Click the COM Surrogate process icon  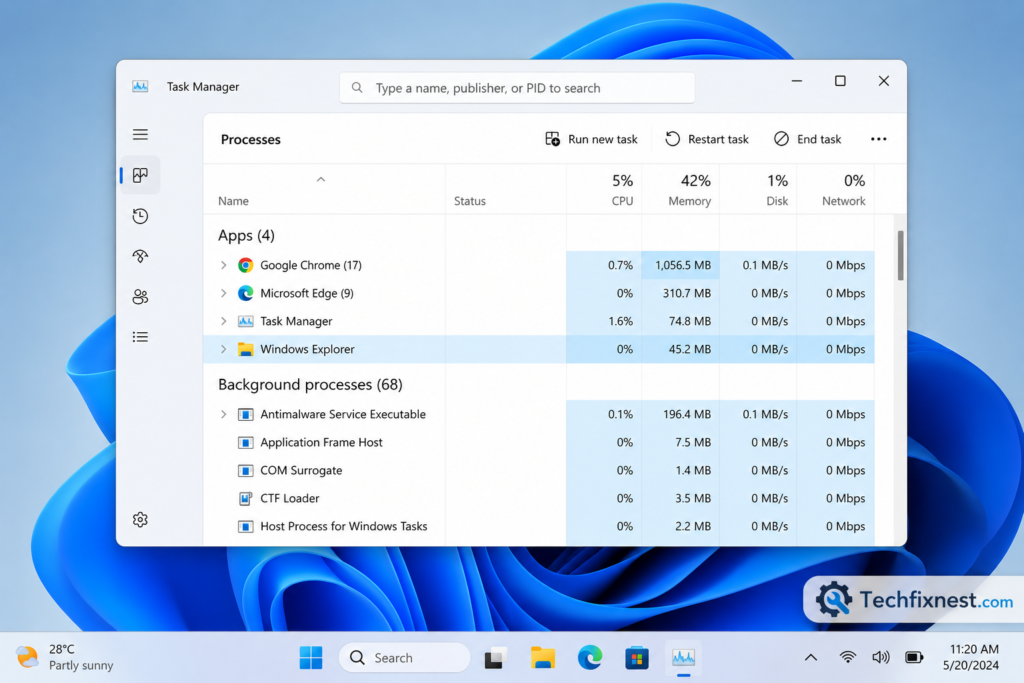click(246, 470)
